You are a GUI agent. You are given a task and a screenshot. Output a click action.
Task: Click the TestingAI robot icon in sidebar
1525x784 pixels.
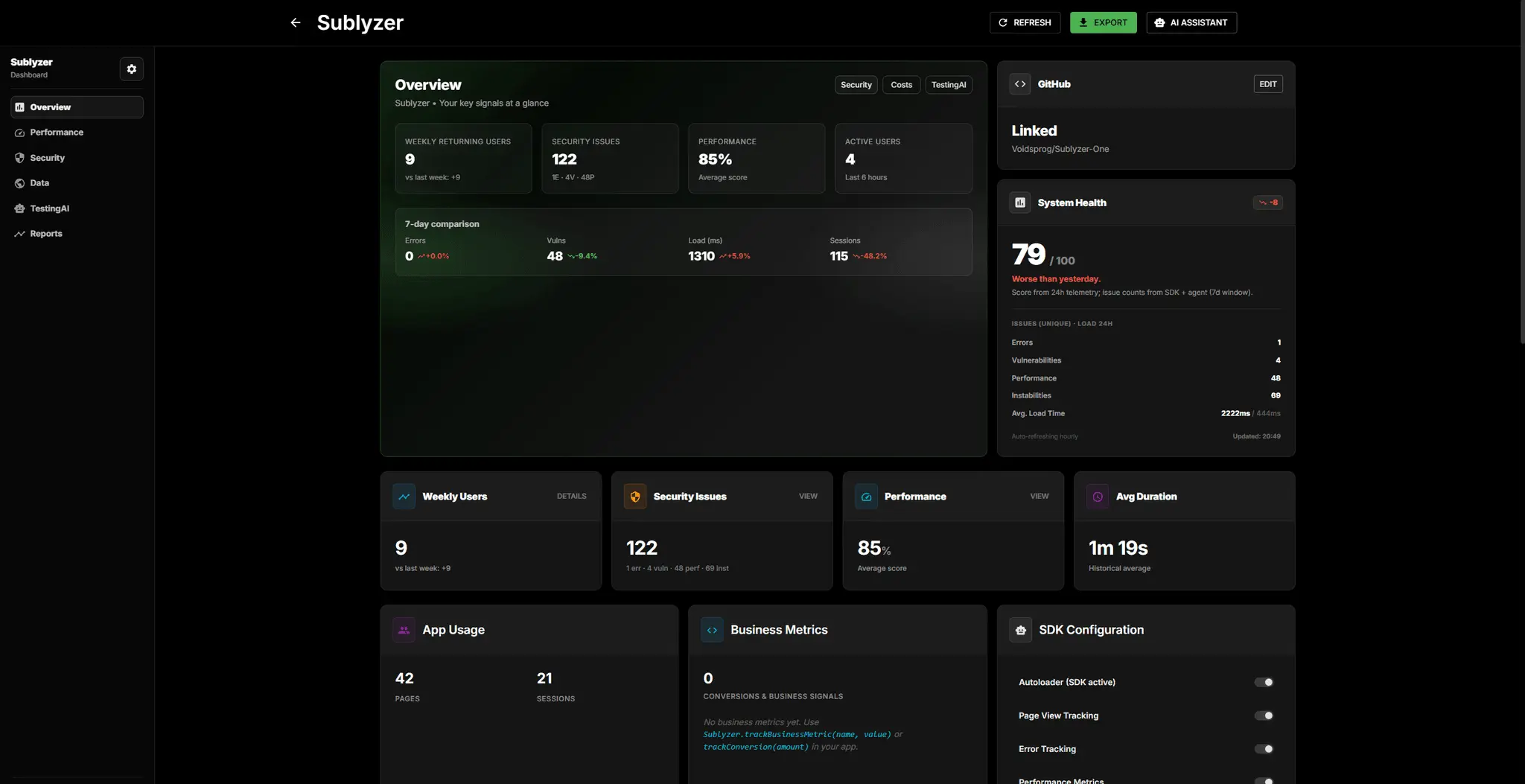click(20, 208)
